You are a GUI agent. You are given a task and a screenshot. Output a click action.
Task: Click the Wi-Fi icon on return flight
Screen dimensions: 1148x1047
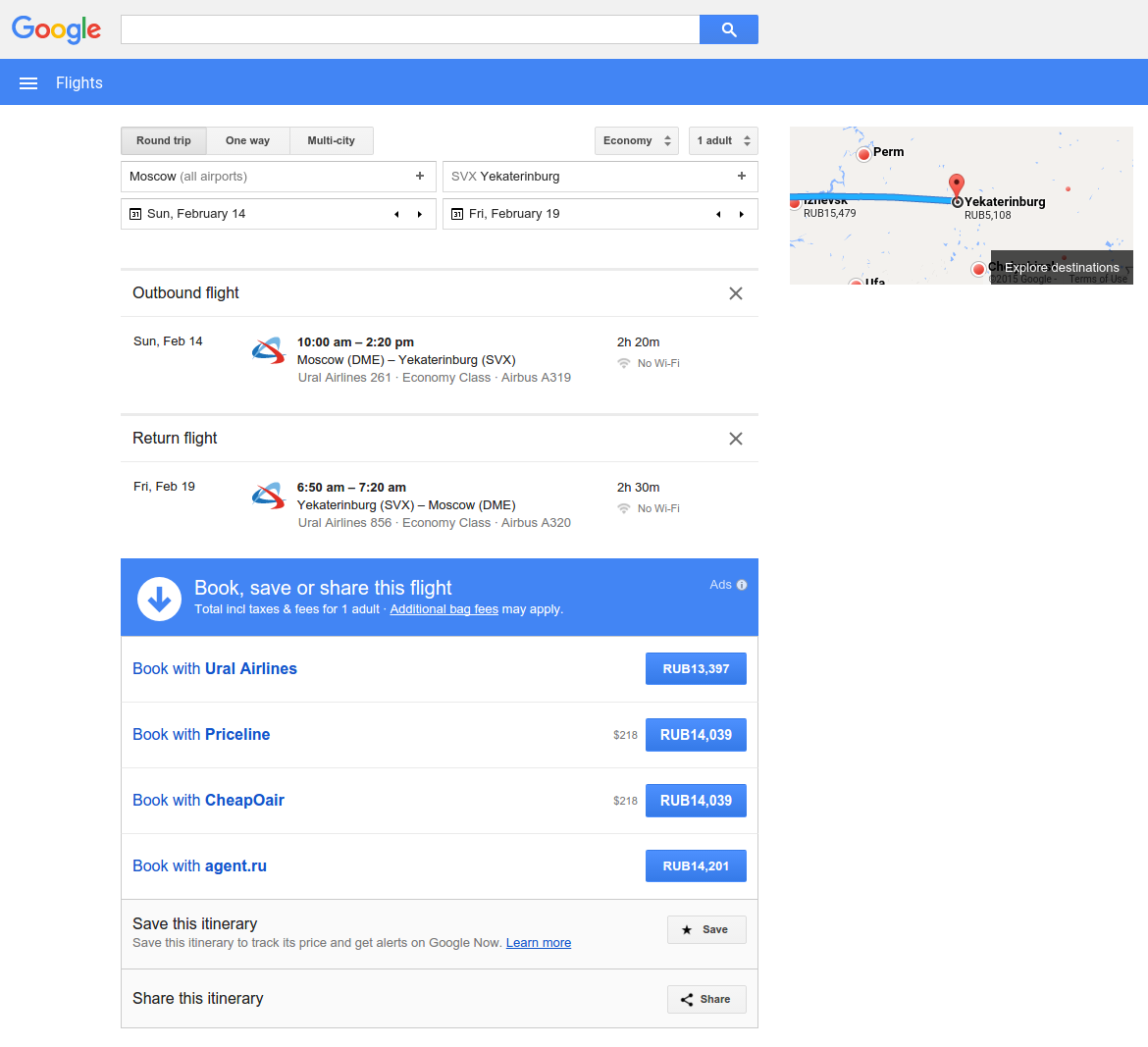click(x=624, y=508)
